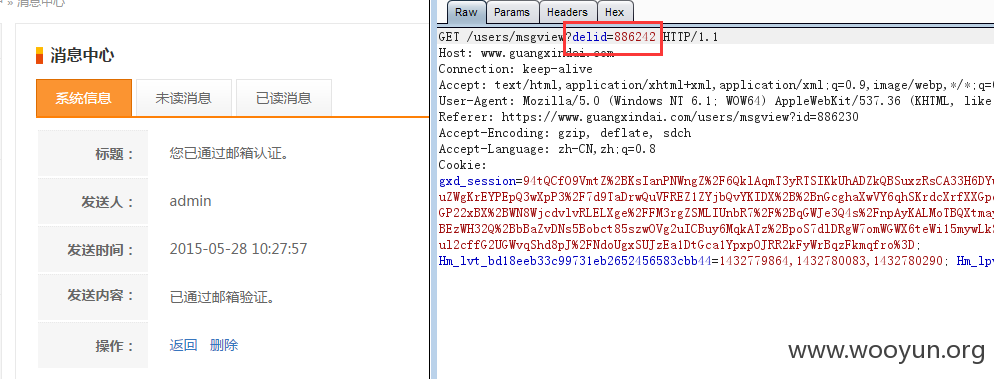Click the 发送内容： label cell
This screenshot has width=994, height=379.
pyautogui.click(x=93, y=297)
